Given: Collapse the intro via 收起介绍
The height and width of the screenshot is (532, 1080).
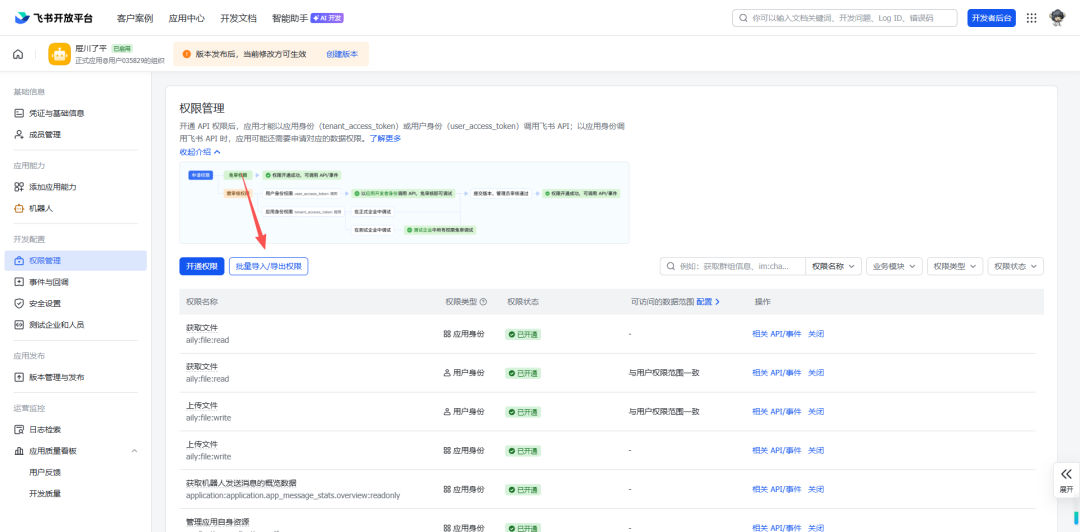Looking at the screenshot, I should [200, 152].
